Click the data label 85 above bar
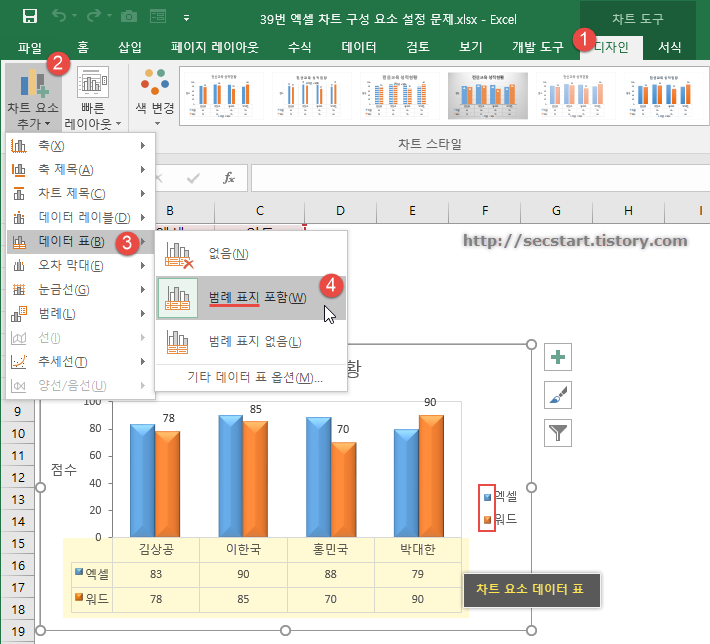The height and width of the screenshot is (644, 710). [x=256, y=409]
